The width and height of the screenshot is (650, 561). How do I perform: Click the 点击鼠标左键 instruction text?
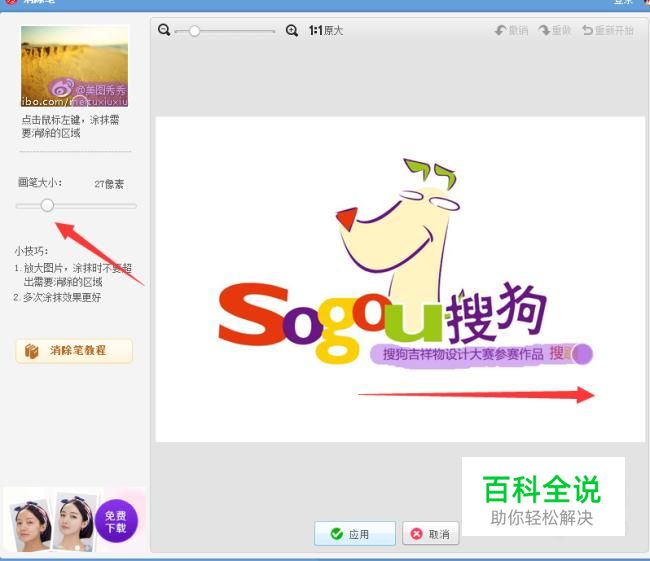pos(70,126)
